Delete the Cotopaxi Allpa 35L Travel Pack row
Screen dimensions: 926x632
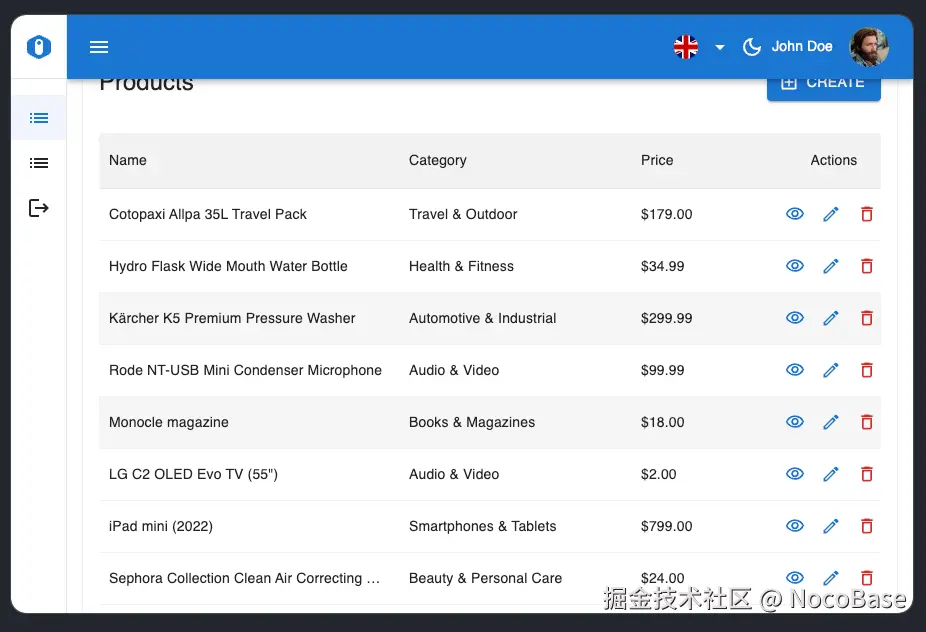tap(866, 214)
